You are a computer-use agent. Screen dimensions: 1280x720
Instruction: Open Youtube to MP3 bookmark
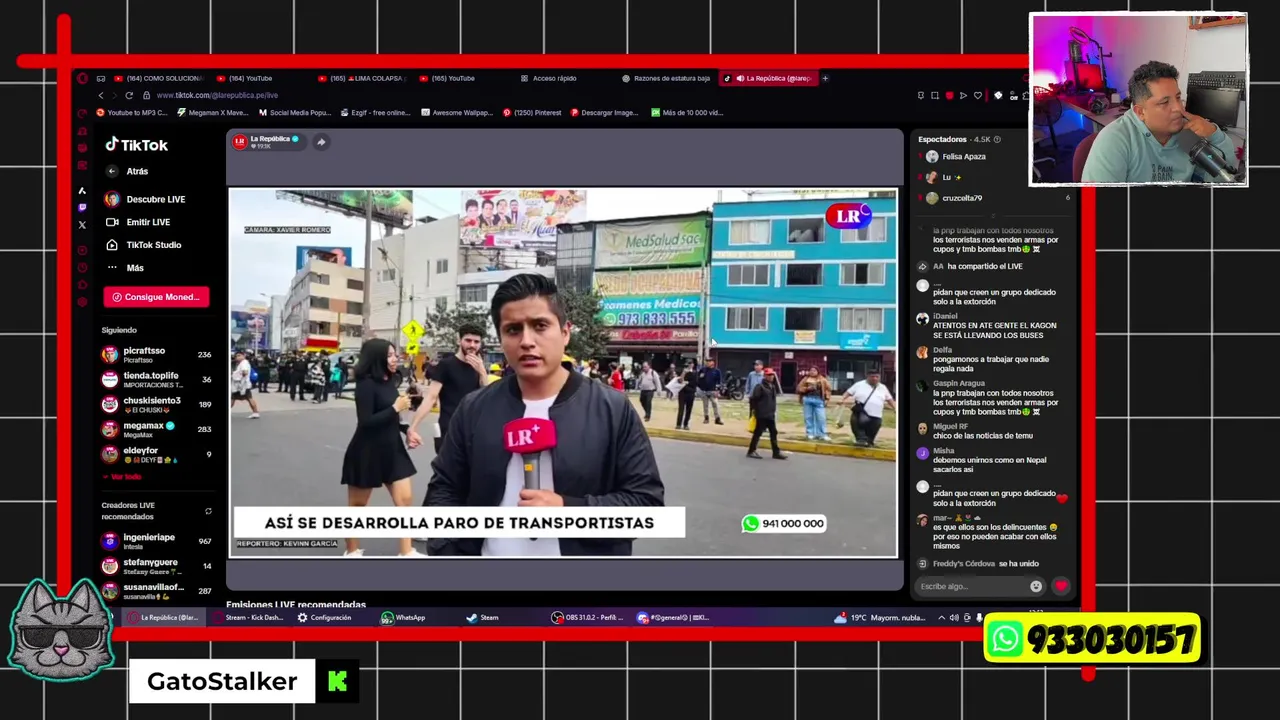(132, 113)
